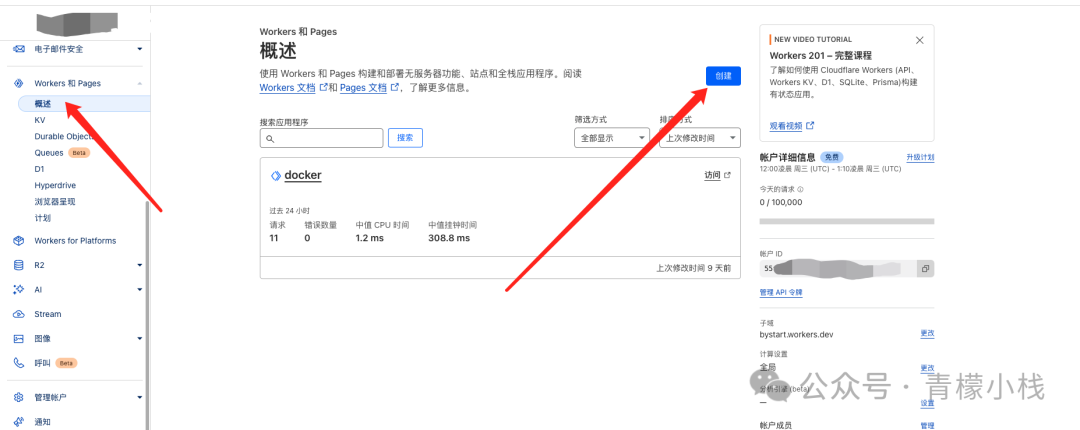Open D1 in the sidebar

coord(39,169)
